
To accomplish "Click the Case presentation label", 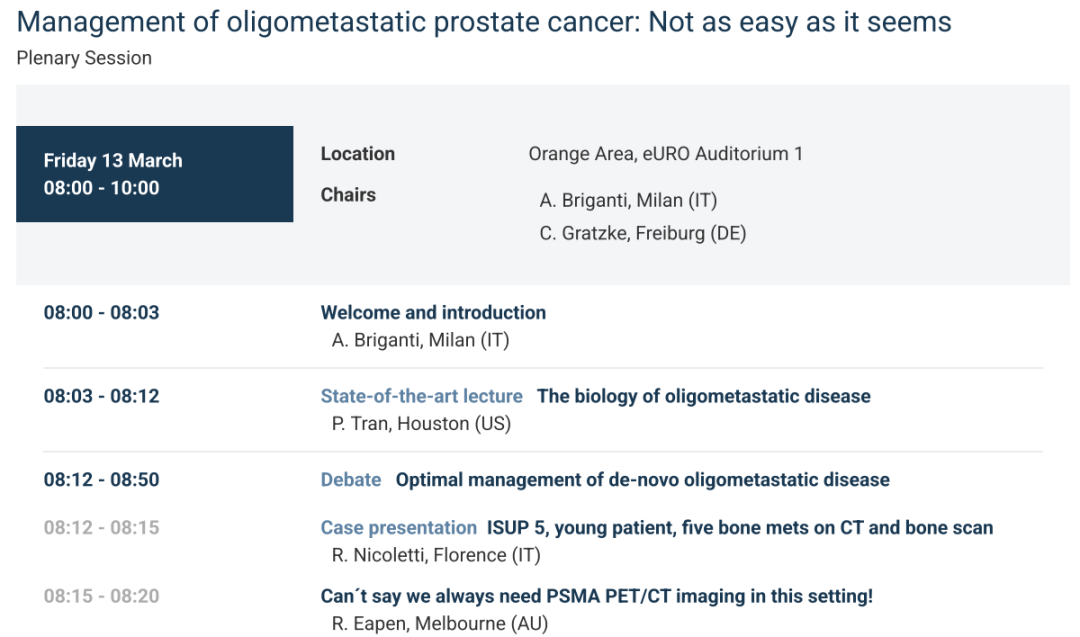I will coord(398,527).
